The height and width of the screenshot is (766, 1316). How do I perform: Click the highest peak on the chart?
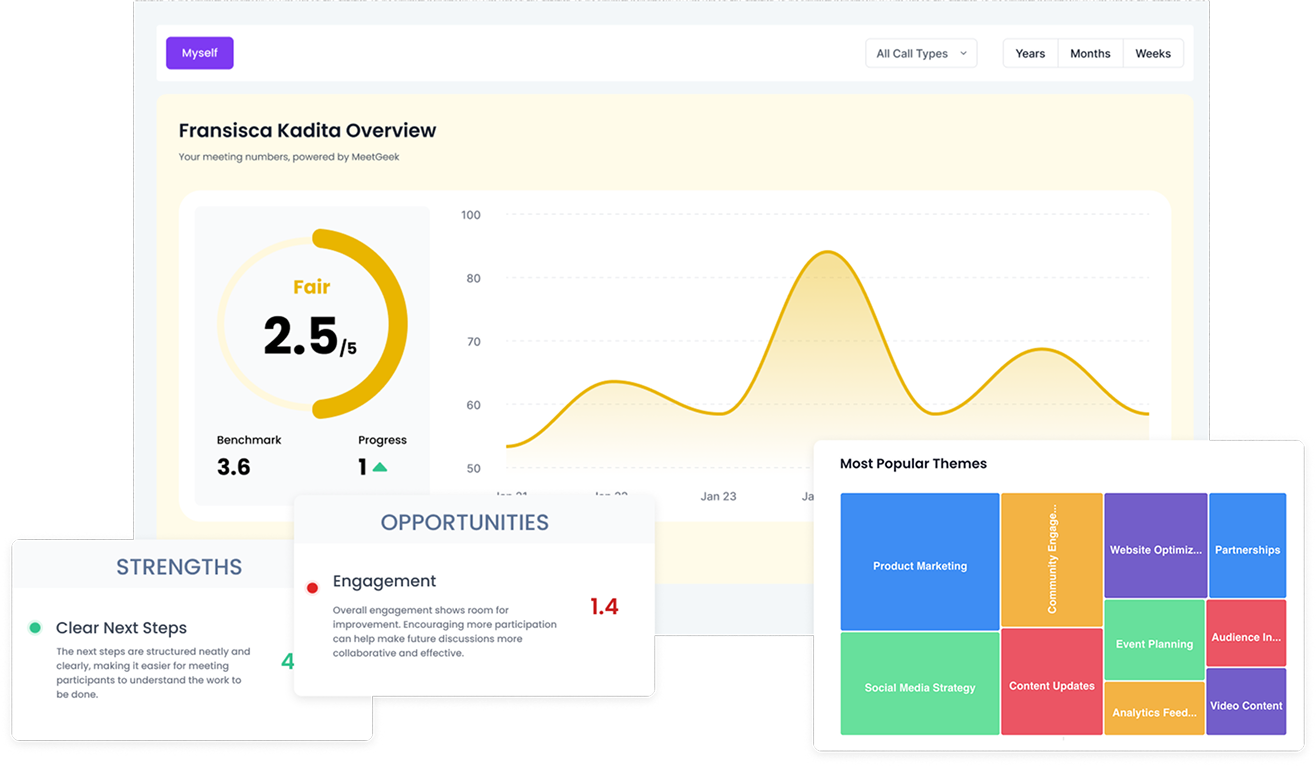pyautogui.click(x=828, y=252)
